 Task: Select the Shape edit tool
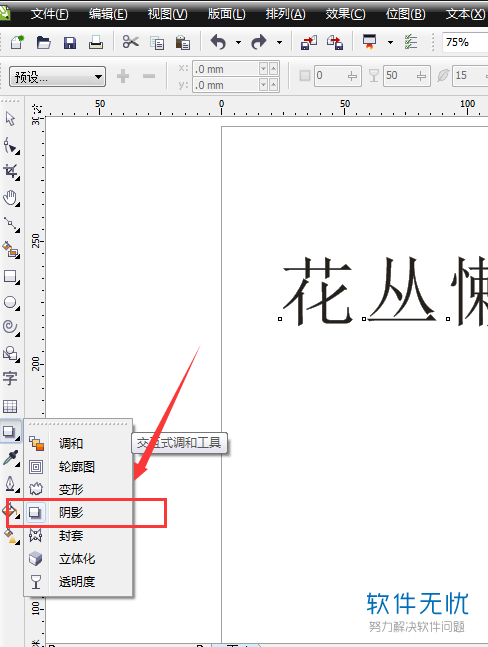click(10, 146)
